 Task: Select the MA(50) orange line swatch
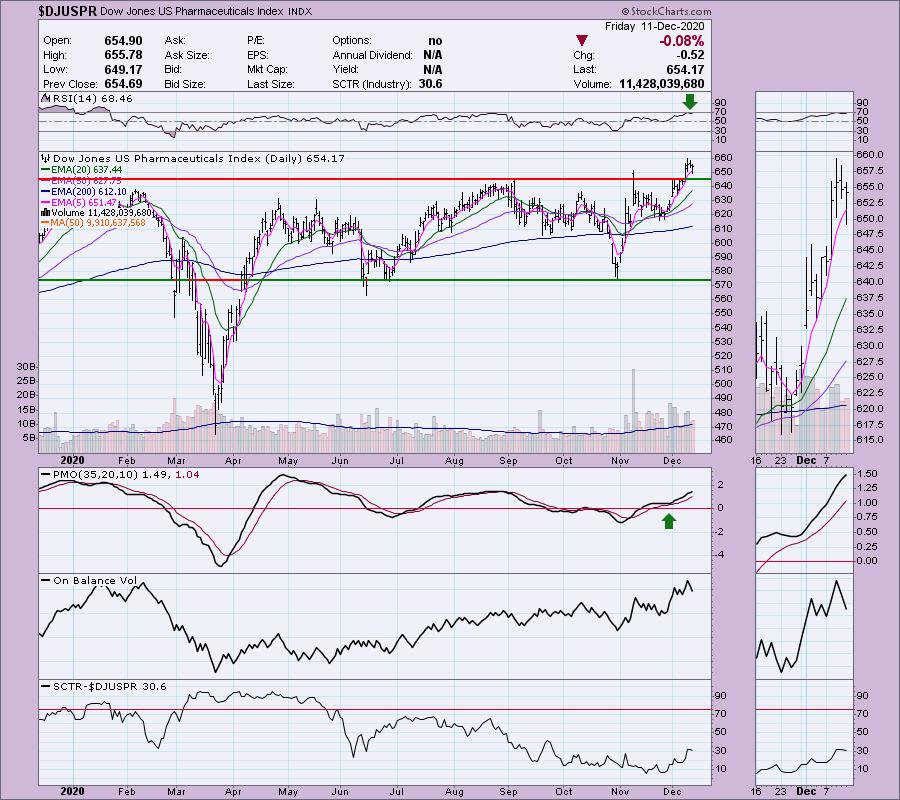tap(45, 223)
